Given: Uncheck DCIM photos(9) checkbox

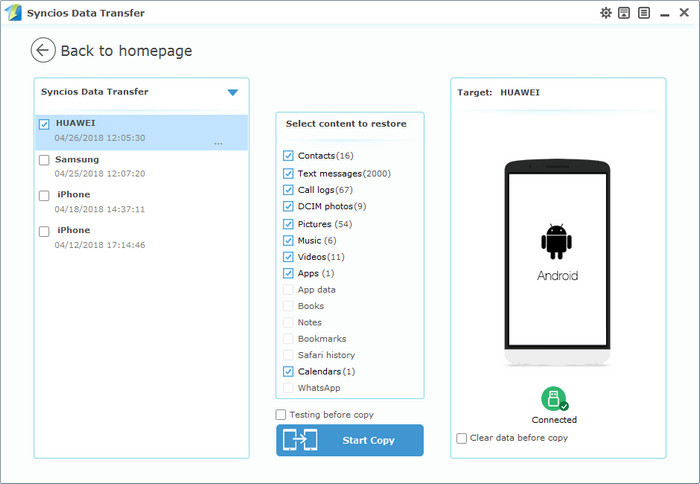Looking at the screenshot, I should (288, 206).
